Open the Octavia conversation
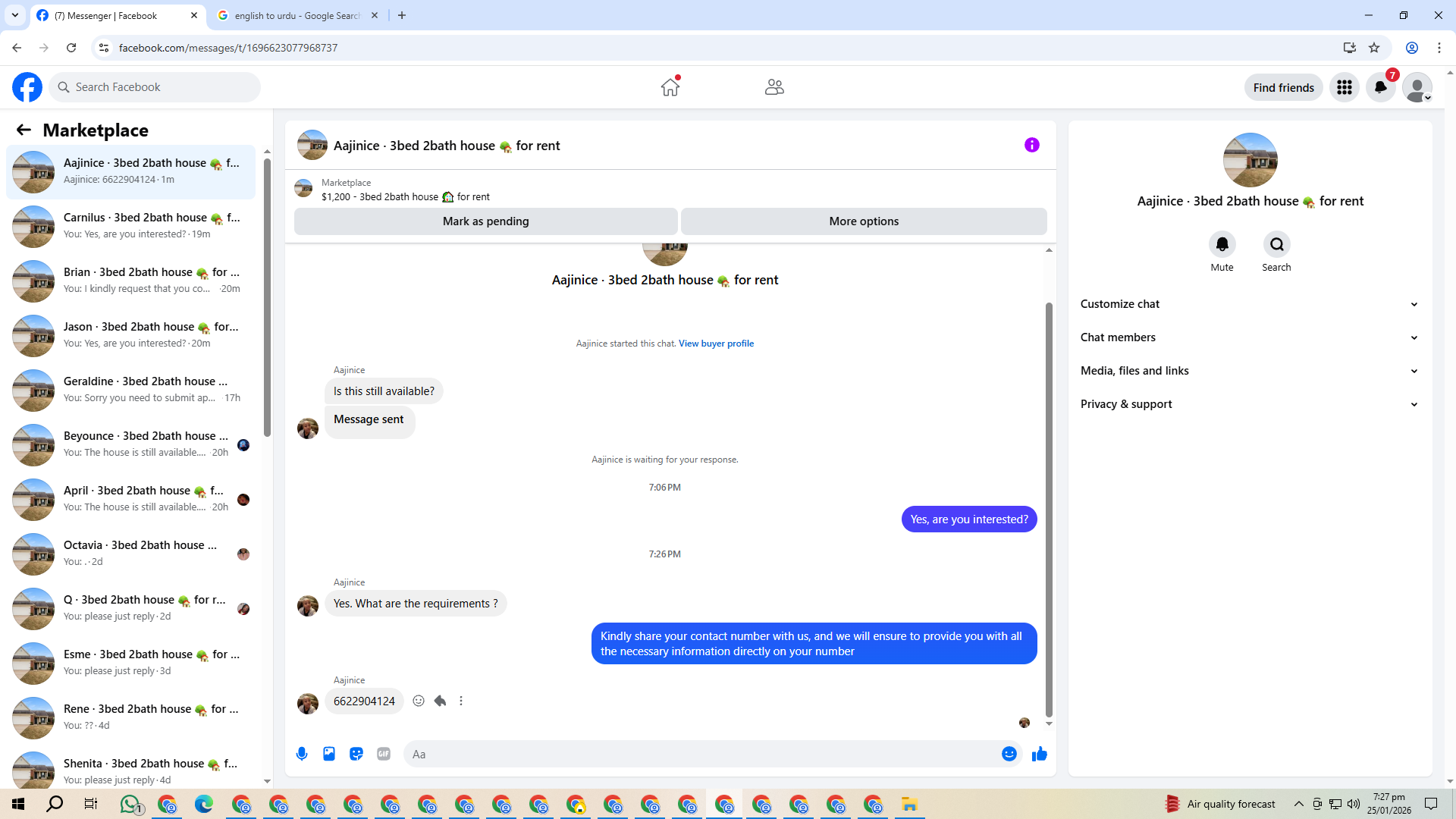 (x=130, y=554)
